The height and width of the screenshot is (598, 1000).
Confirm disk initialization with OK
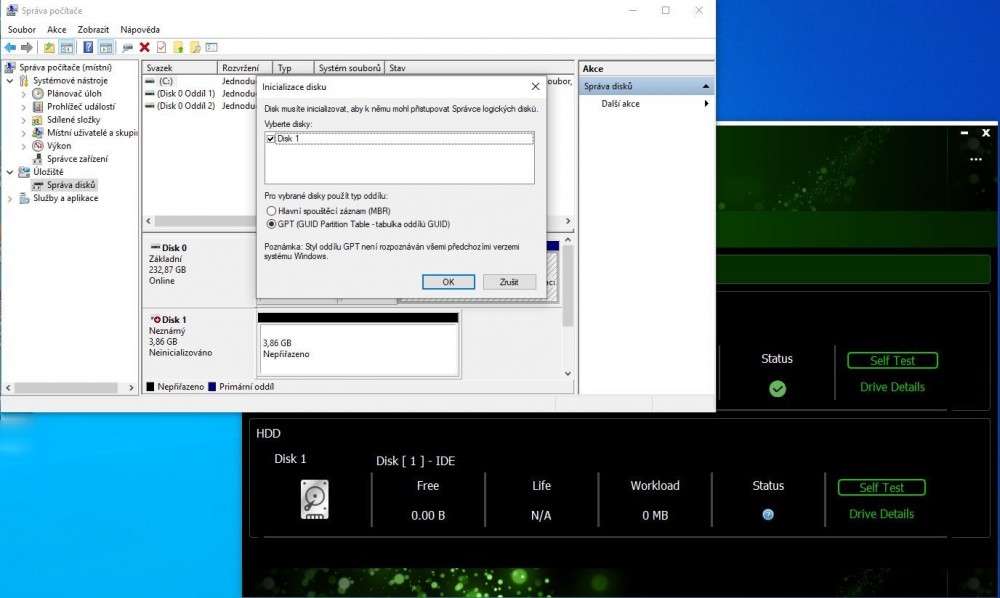click(448, 282)
